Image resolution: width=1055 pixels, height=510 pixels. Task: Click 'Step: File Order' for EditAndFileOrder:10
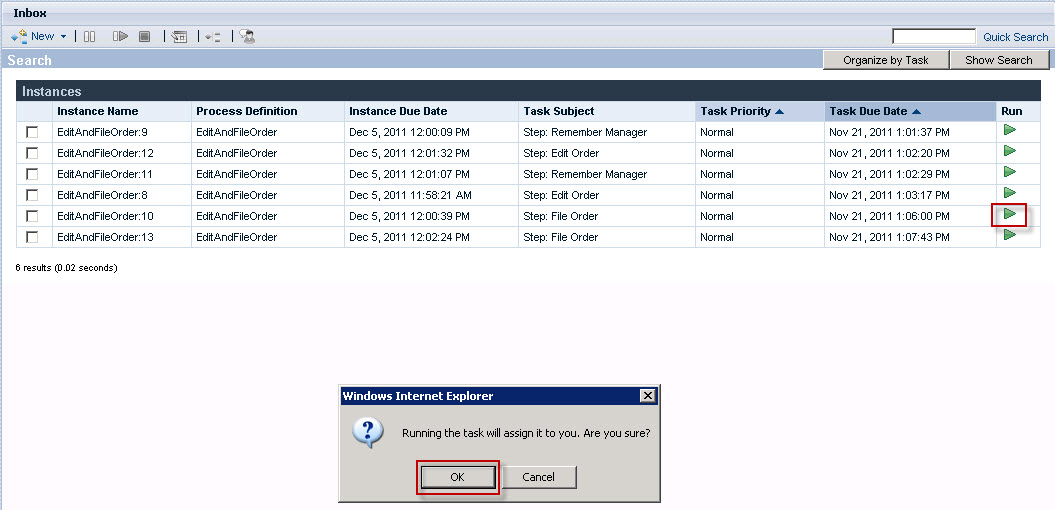(x=560, y=216)
